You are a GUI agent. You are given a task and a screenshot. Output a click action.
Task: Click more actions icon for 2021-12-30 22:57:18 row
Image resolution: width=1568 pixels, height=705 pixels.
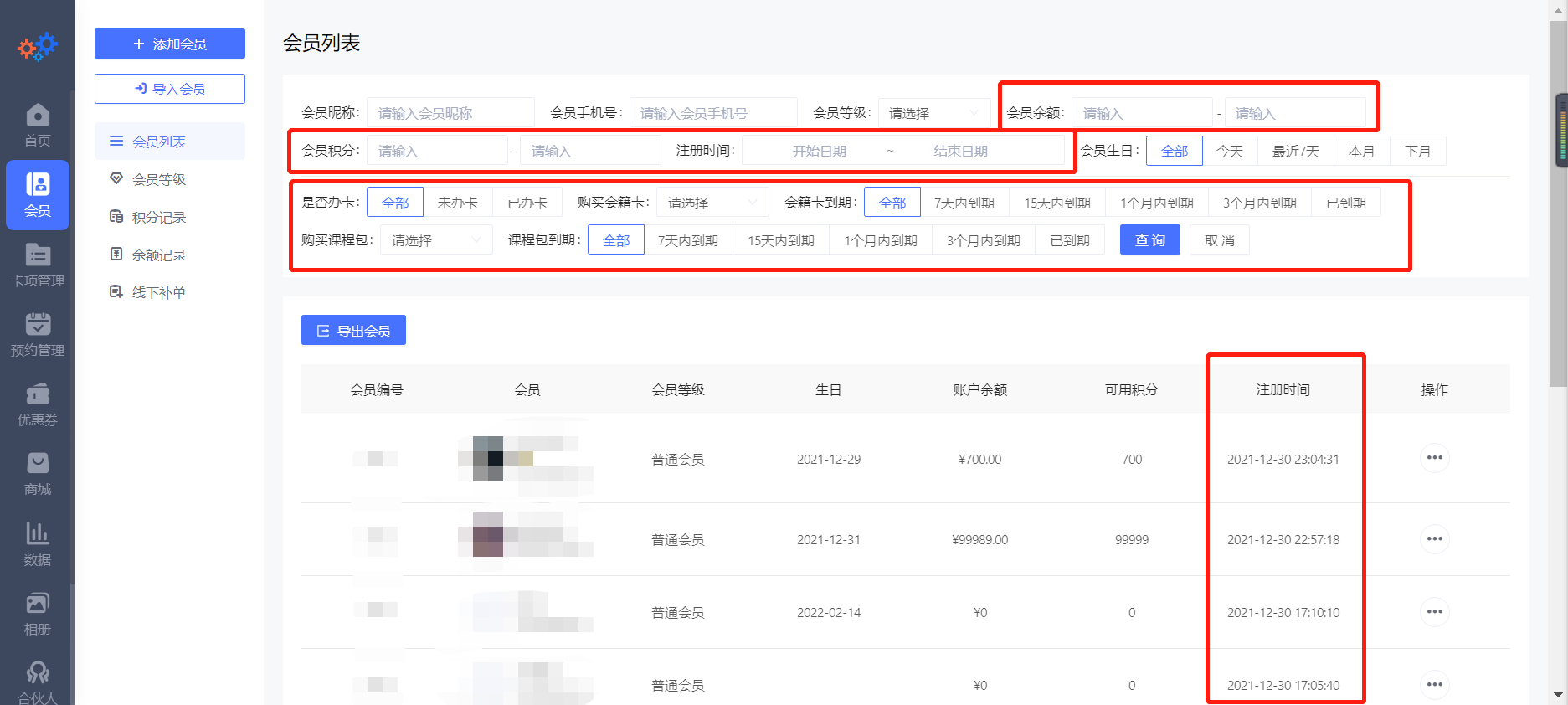[x=1435, y=539]
